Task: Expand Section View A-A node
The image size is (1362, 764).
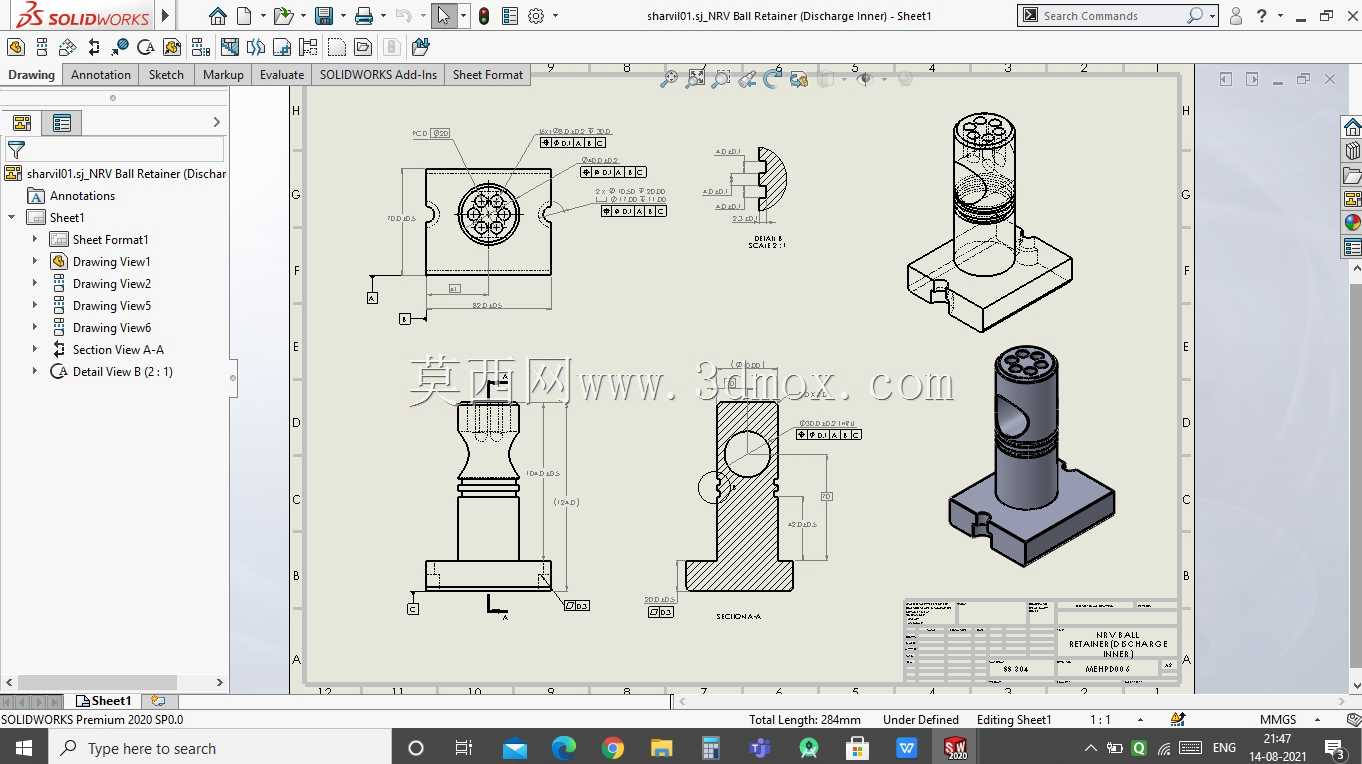Action: click(35, 350)
